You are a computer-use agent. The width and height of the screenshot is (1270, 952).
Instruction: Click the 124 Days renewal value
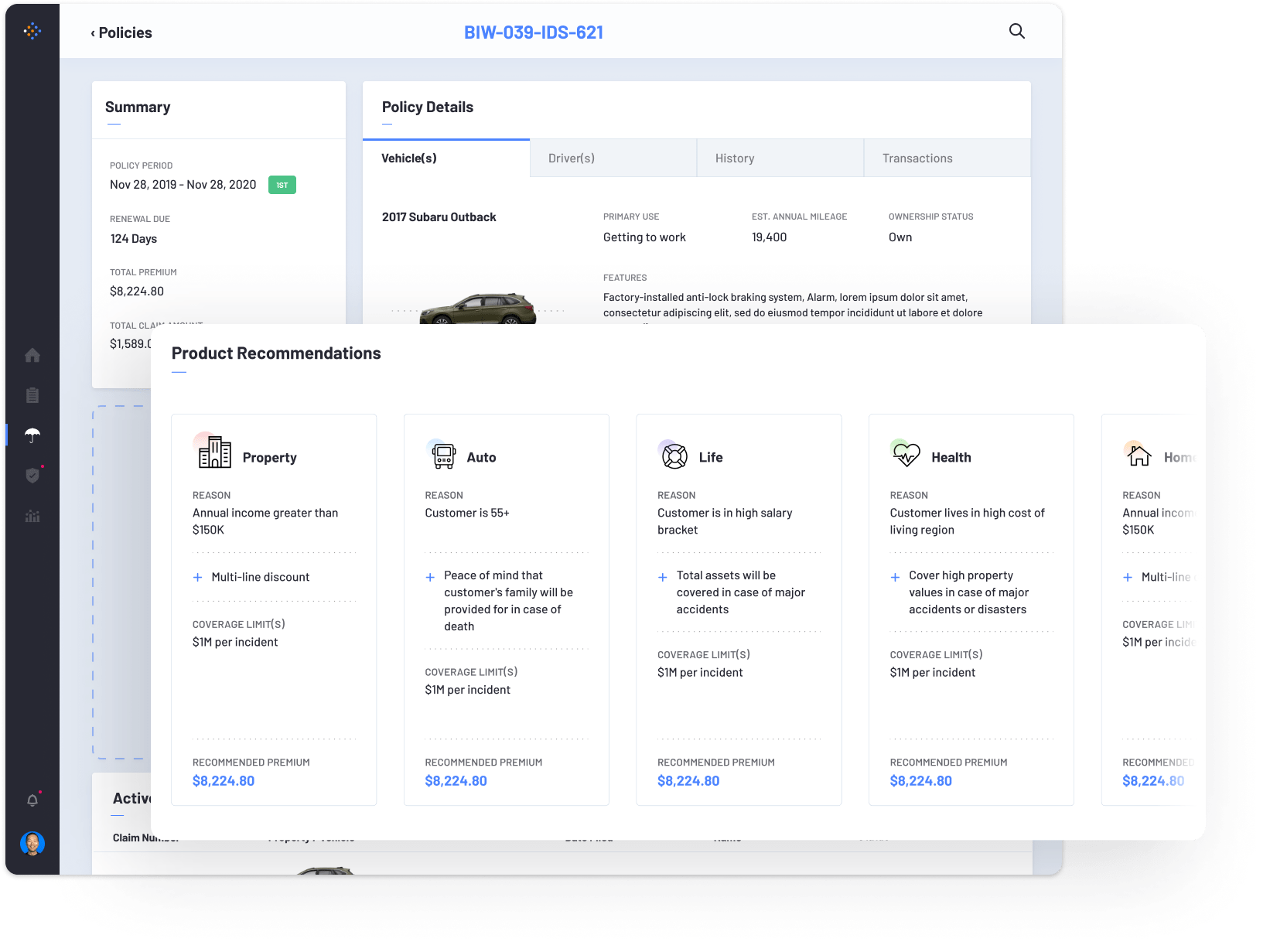(x=134, y=239)
